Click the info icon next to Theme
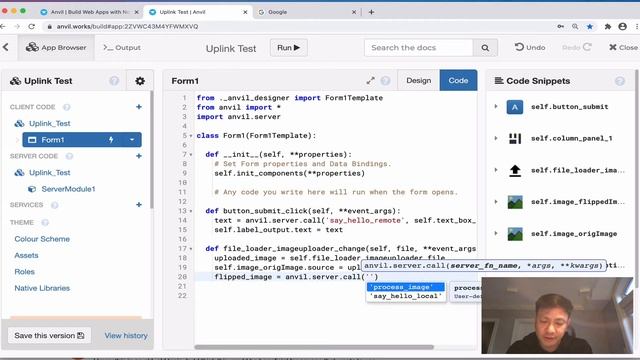640x360 pixels. click(x=45, y=222)
